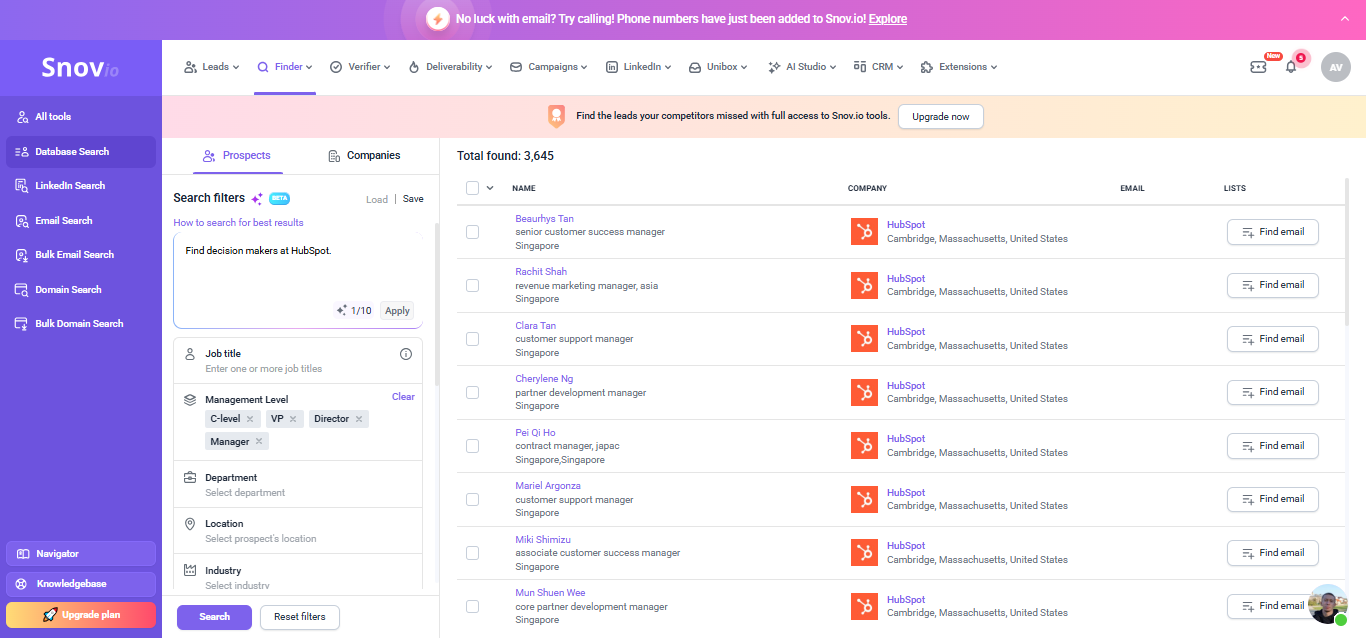Viewport: 1366px width, 638px height.
Task: Expand the Finder dropdown menu
Action: coord(285,67)
